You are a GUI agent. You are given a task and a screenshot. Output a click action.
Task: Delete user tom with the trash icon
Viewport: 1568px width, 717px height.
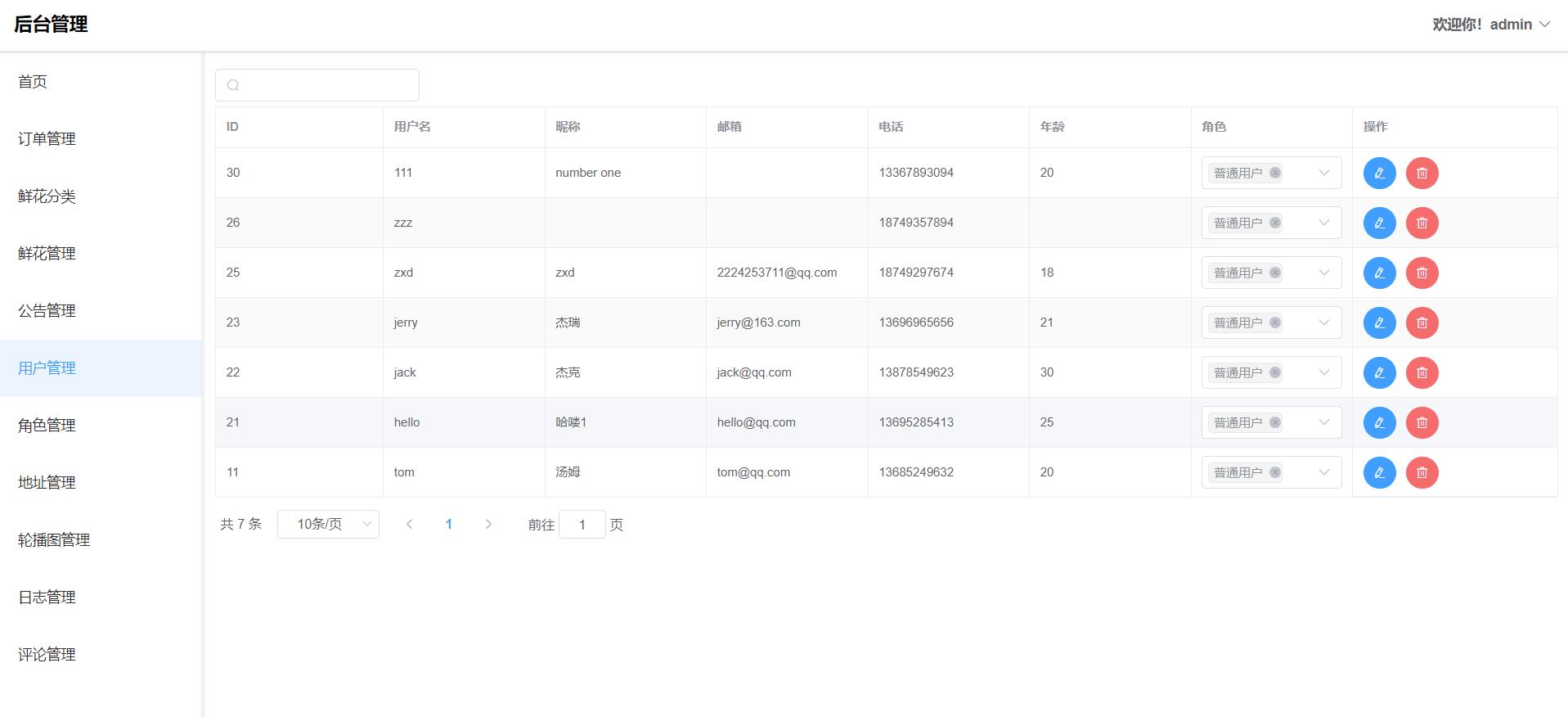point(1422,472)
